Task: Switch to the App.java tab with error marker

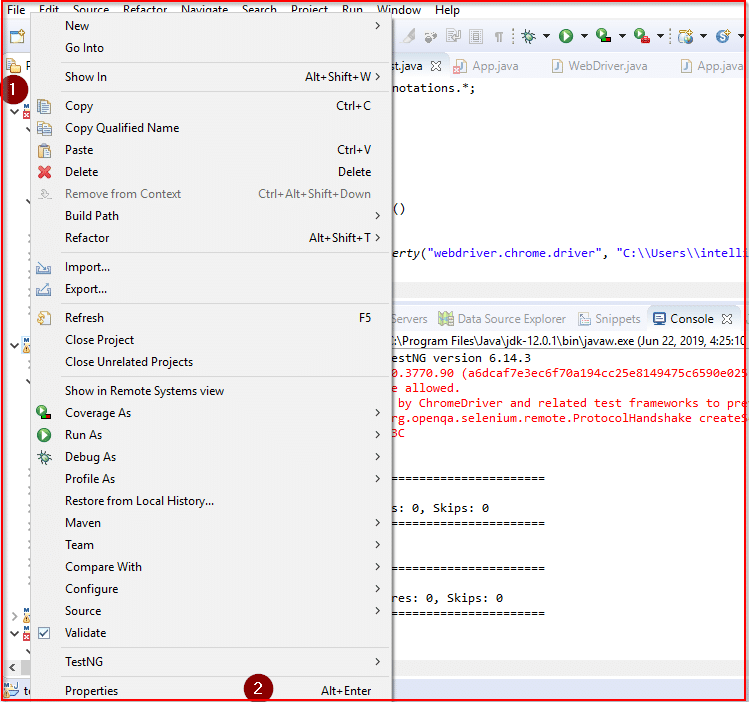Action: click(x=486, y=66)
